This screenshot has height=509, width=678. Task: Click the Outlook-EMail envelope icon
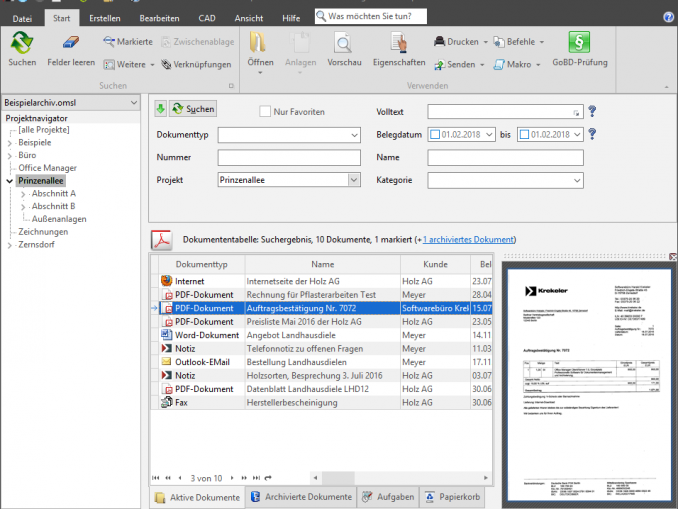[x=166, y=361]
